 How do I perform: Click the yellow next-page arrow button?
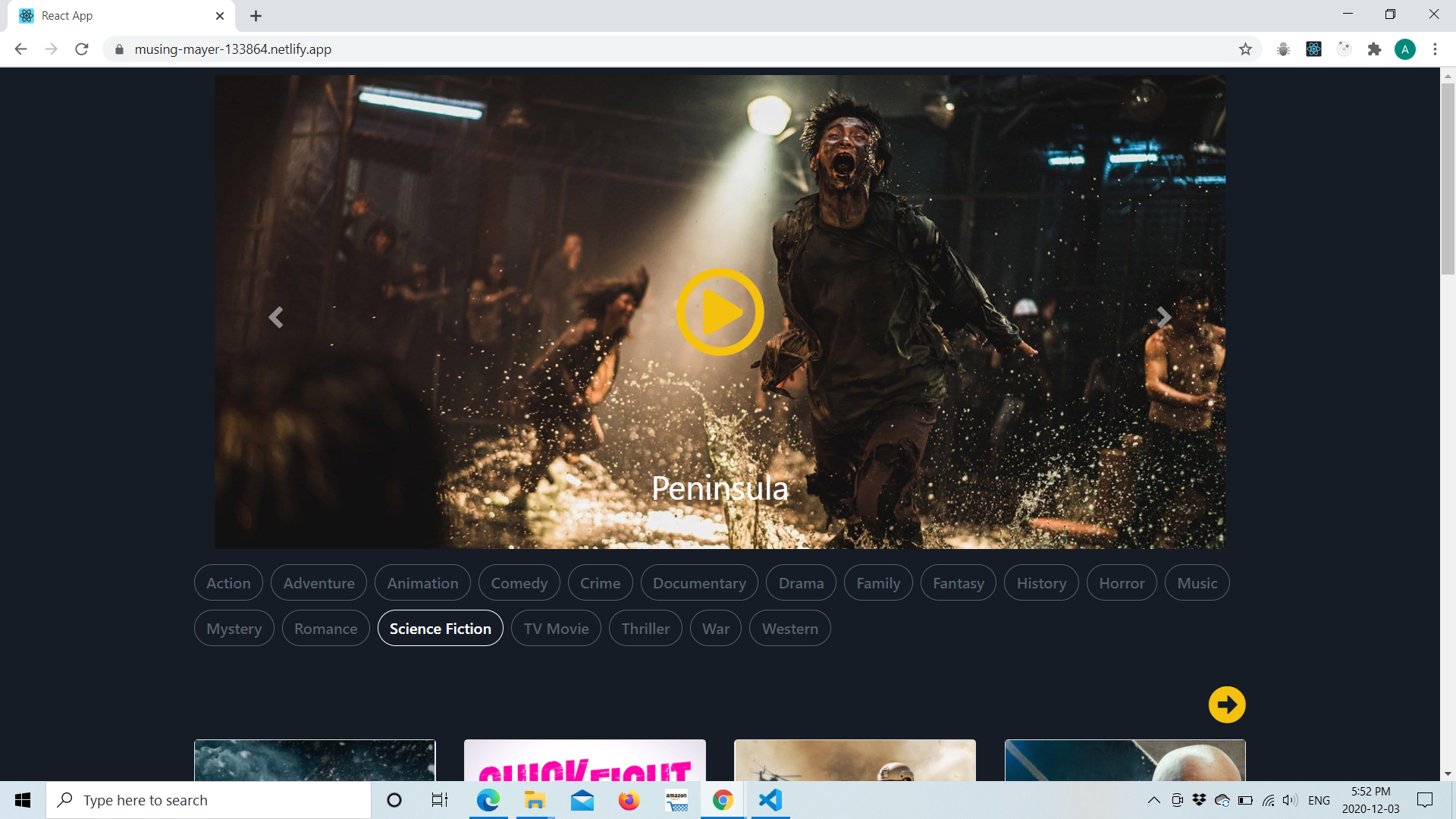[x=1227, y=704]
